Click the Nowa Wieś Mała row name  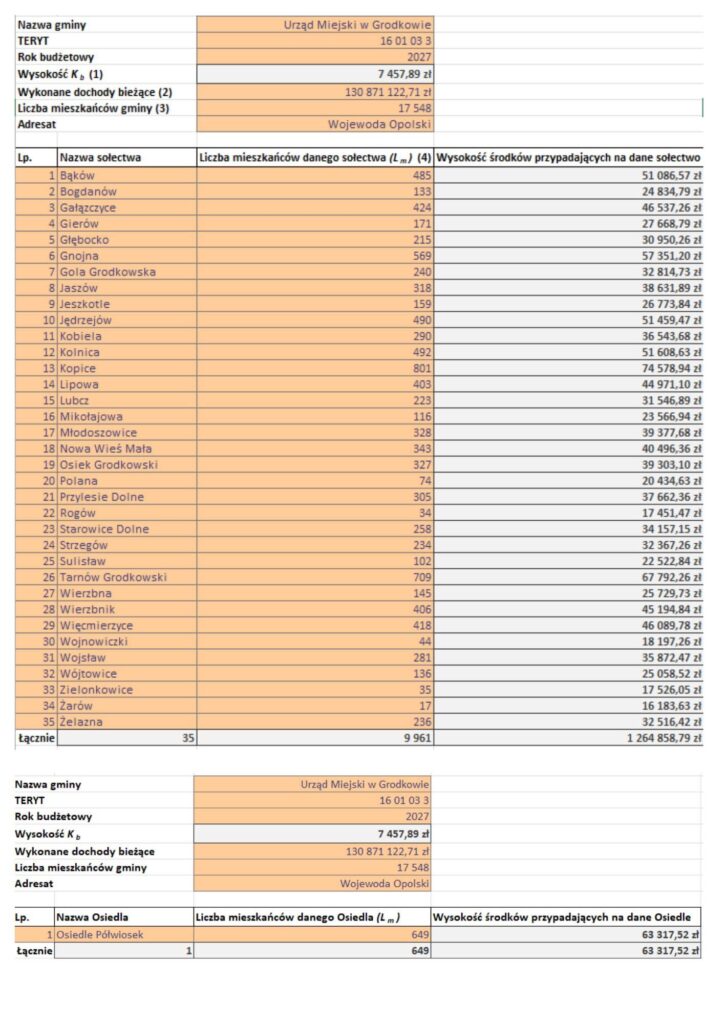pyautogui.click(x=127, y=449)
